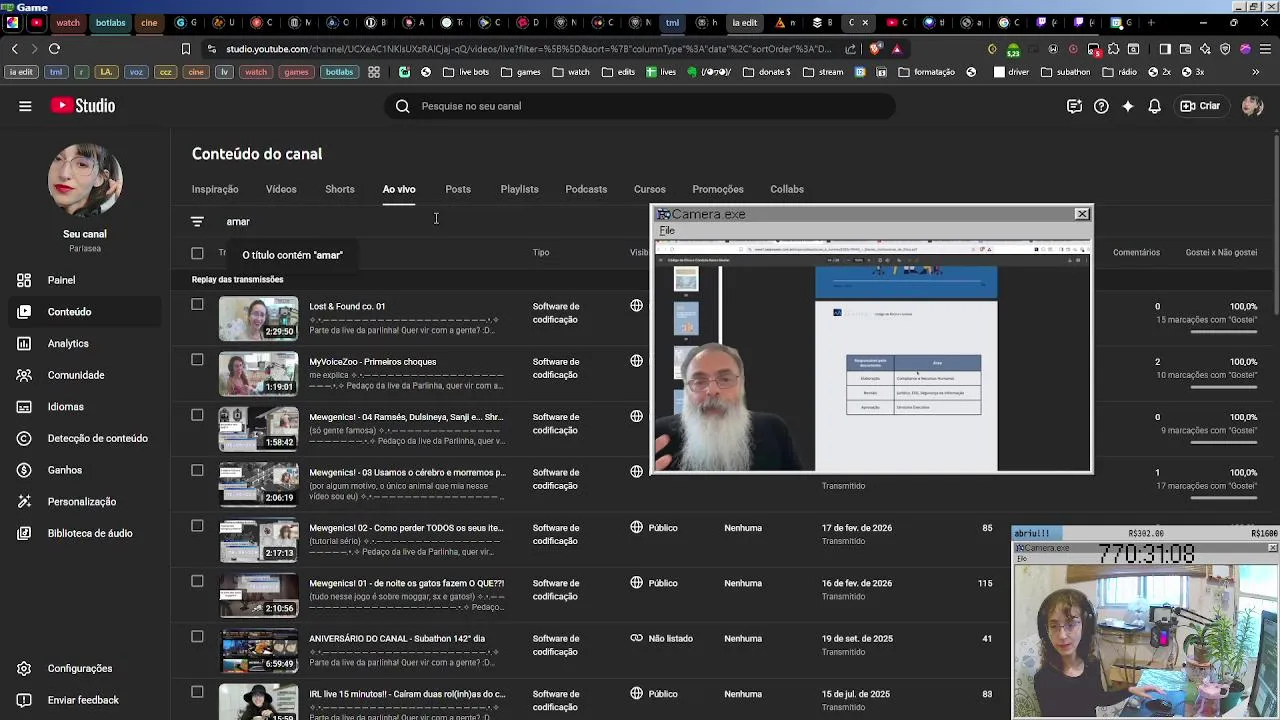Open the notifications bell
Image resolution: width=1280 pixels, height=720 pixels.
(1155, 106)
